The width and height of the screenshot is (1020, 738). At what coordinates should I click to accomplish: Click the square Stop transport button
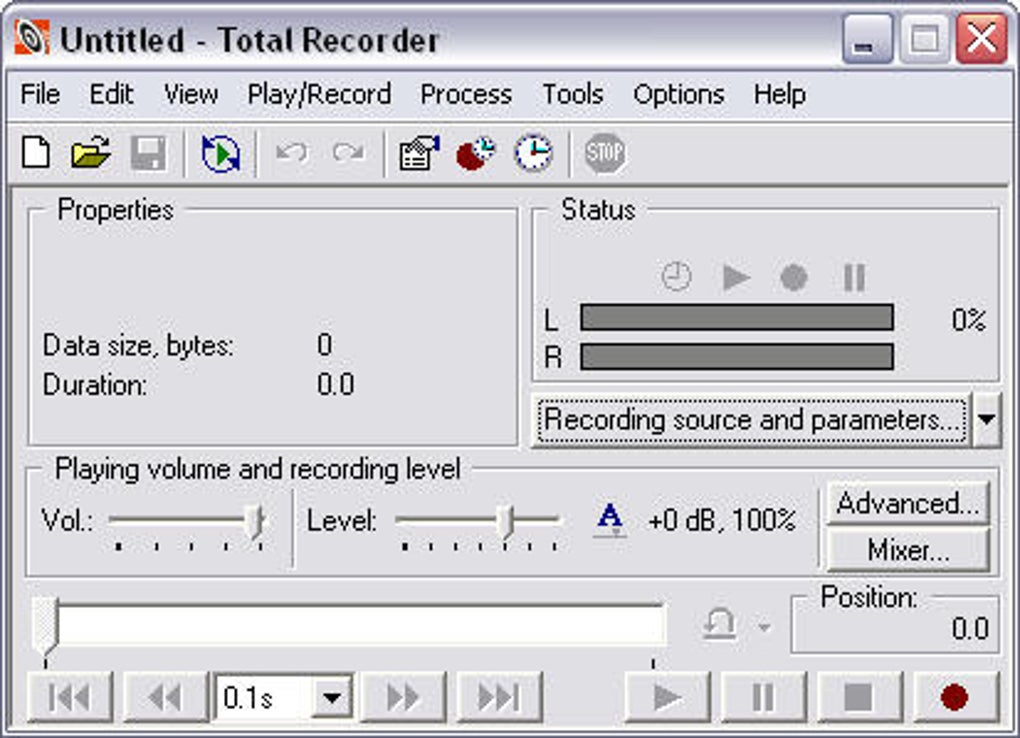[859, 698]
